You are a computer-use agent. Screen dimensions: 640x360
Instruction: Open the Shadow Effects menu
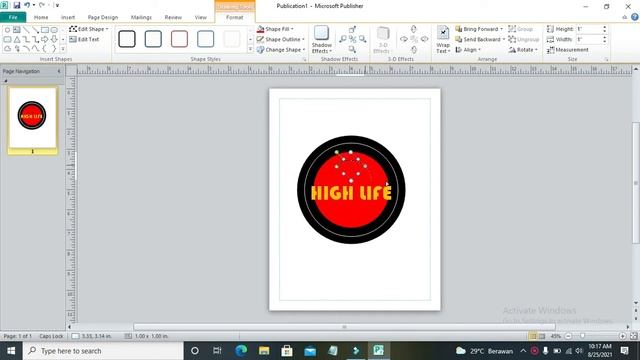[322, 40]
